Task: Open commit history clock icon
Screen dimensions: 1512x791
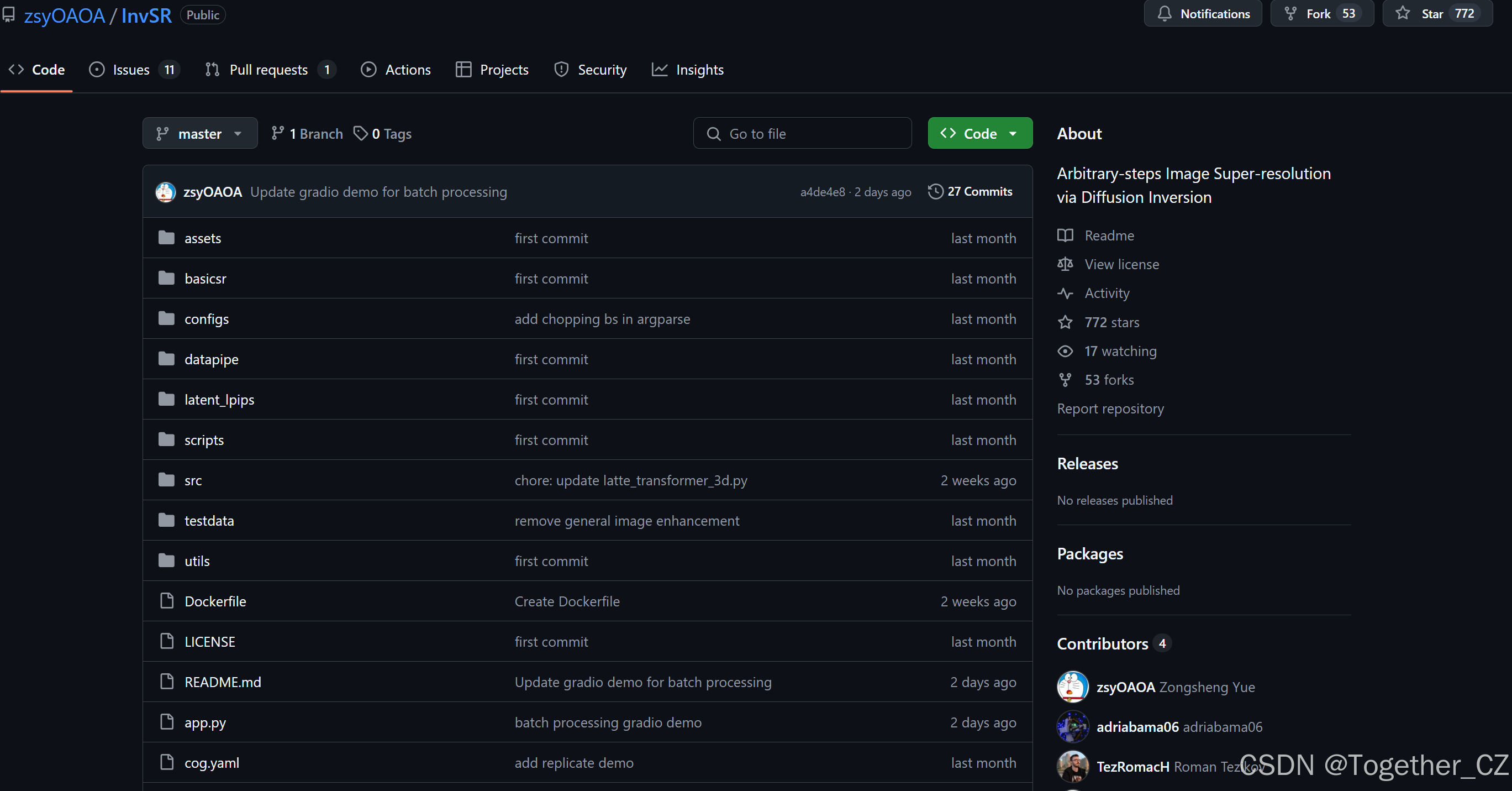Action: 935,191
